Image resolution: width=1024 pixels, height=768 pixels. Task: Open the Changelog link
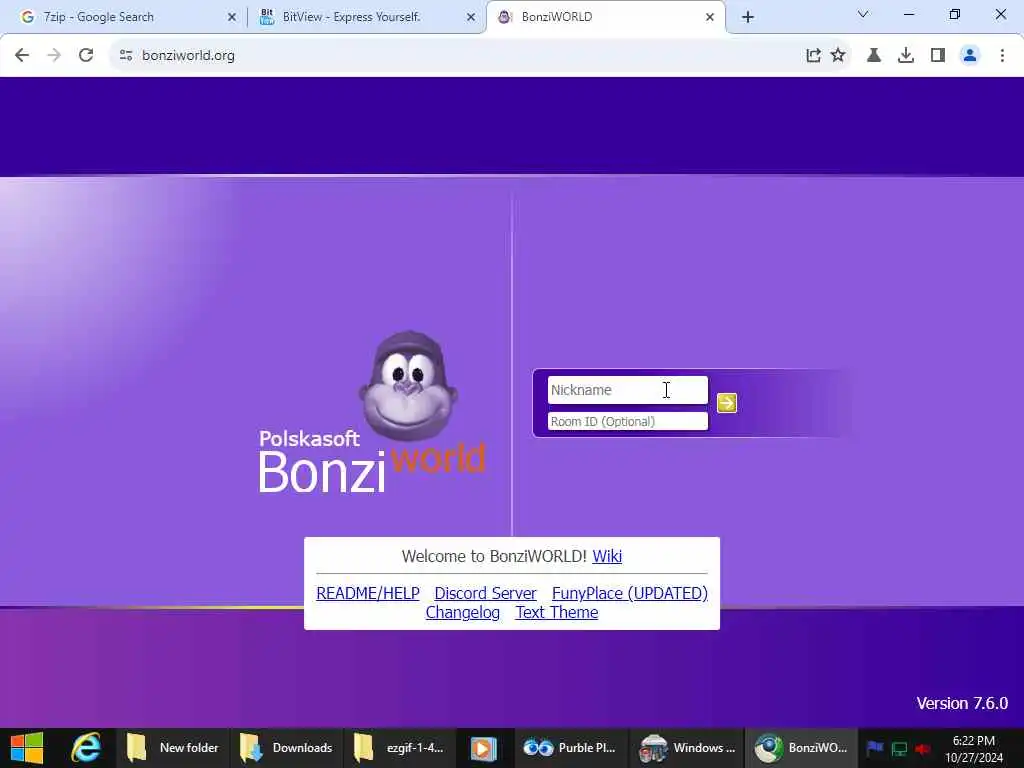462,613
